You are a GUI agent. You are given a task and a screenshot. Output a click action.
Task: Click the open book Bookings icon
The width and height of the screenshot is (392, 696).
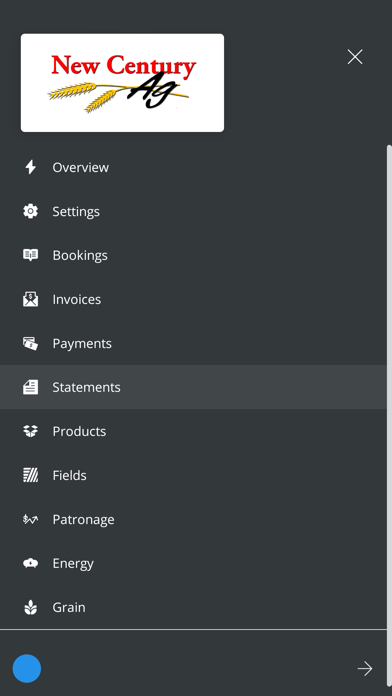(x=30, y=255)
